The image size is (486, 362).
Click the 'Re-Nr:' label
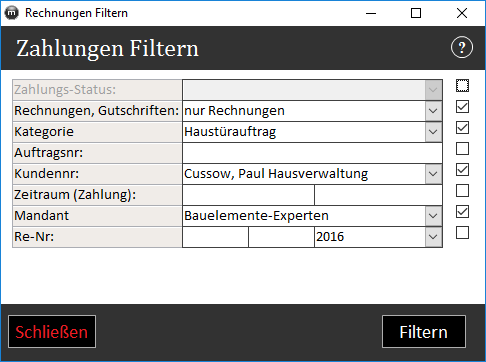pos(34,237)
